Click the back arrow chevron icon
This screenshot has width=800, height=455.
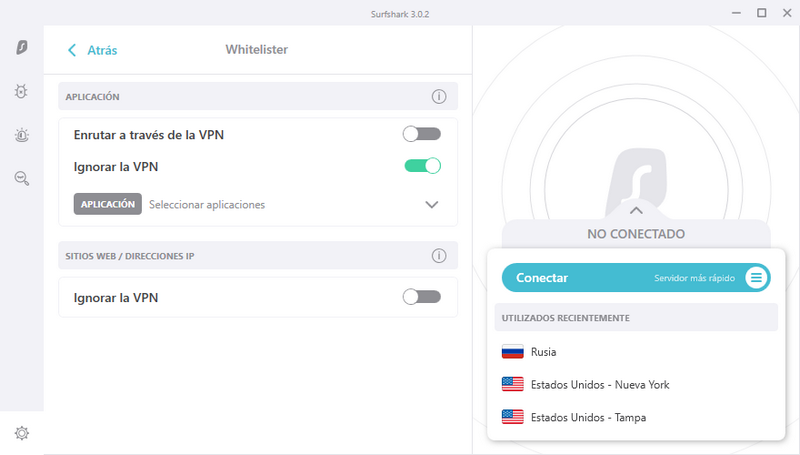coord(72,50)
